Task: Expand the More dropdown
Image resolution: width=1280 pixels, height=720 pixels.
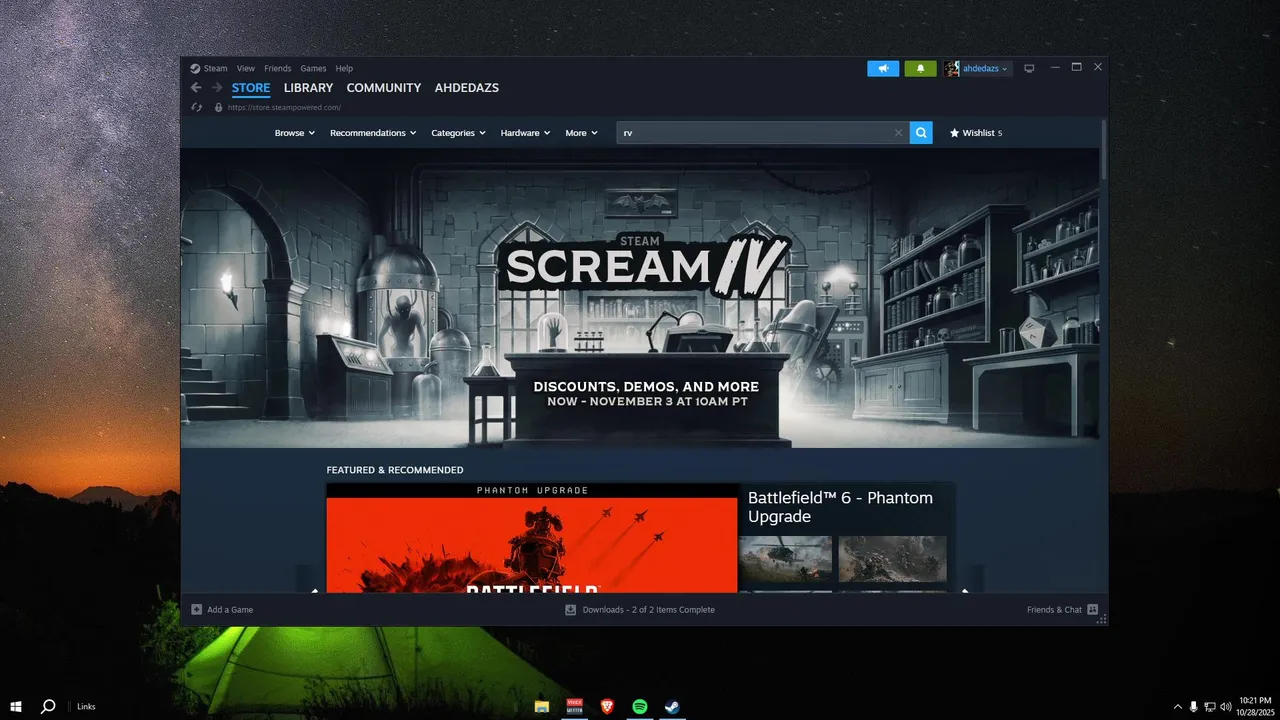Action: (581, 133)
